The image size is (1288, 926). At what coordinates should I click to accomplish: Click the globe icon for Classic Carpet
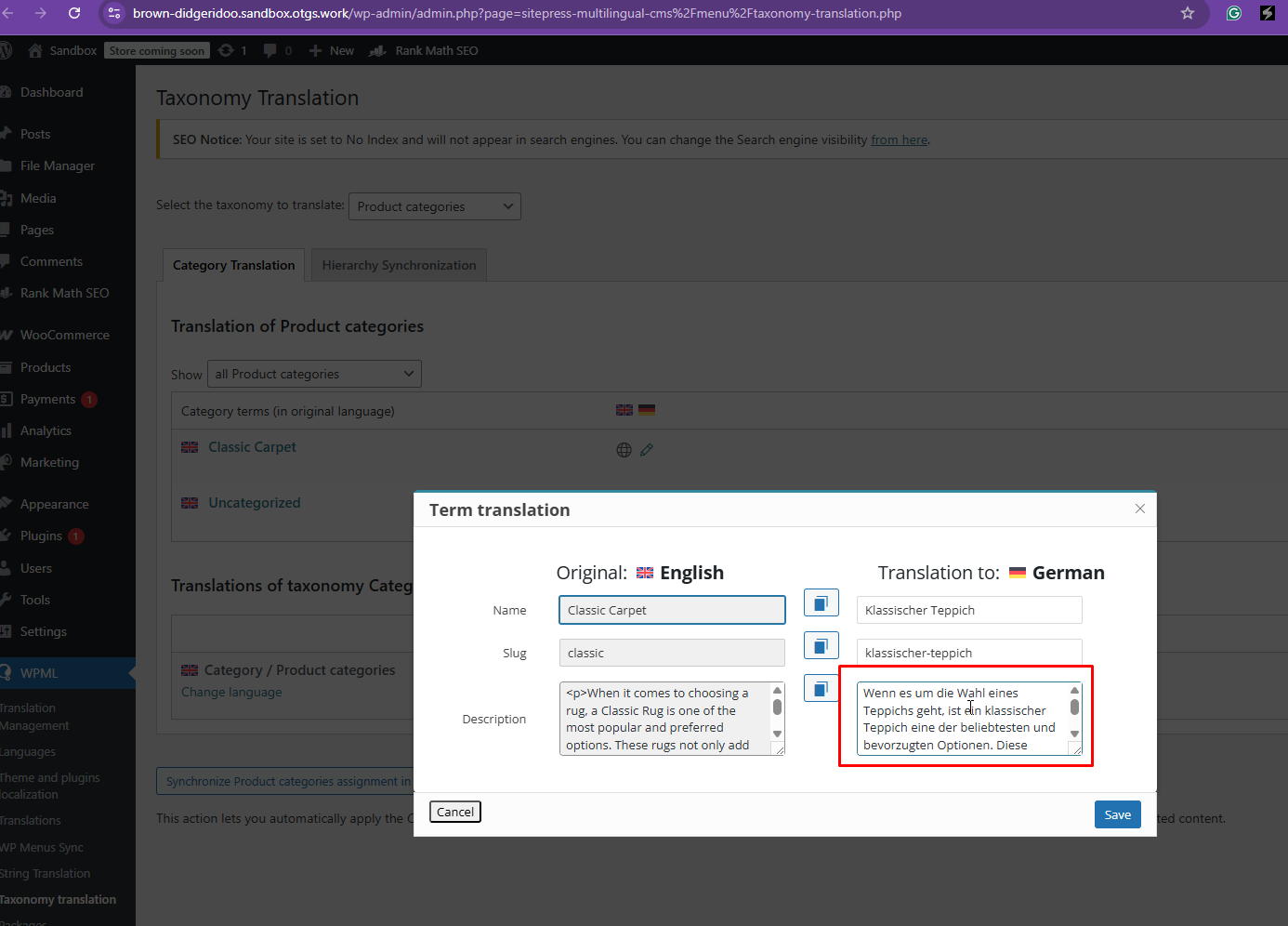pyautogui.click(x=624, y=450)
